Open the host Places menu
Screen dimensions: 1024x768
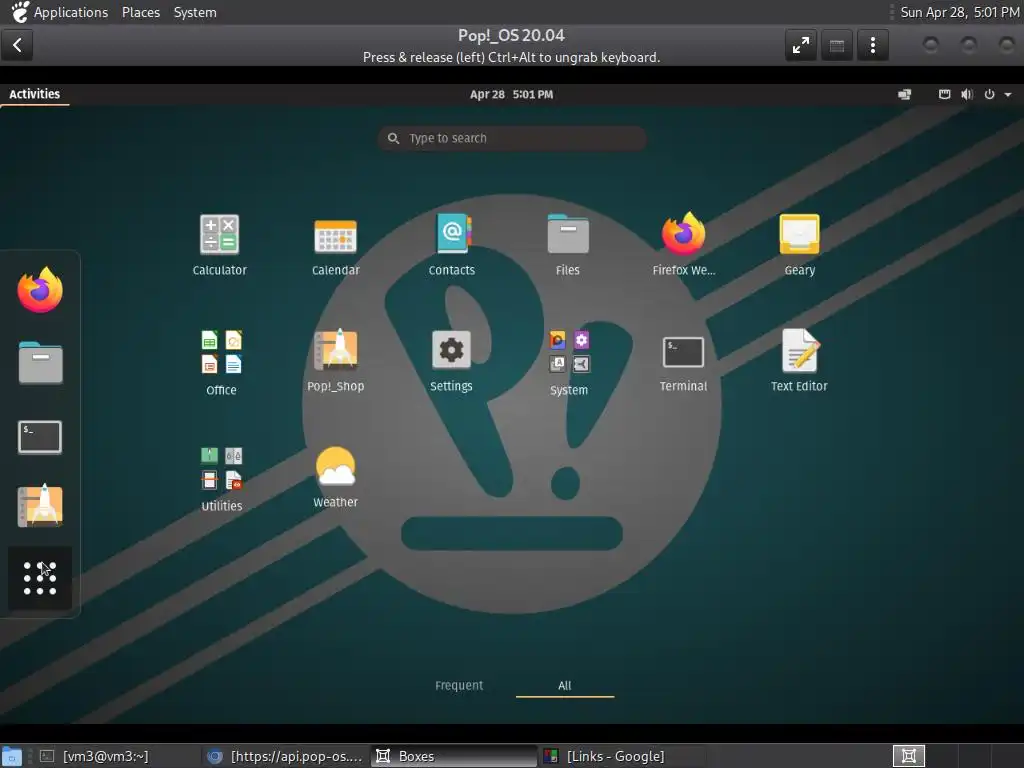[141, 12]
